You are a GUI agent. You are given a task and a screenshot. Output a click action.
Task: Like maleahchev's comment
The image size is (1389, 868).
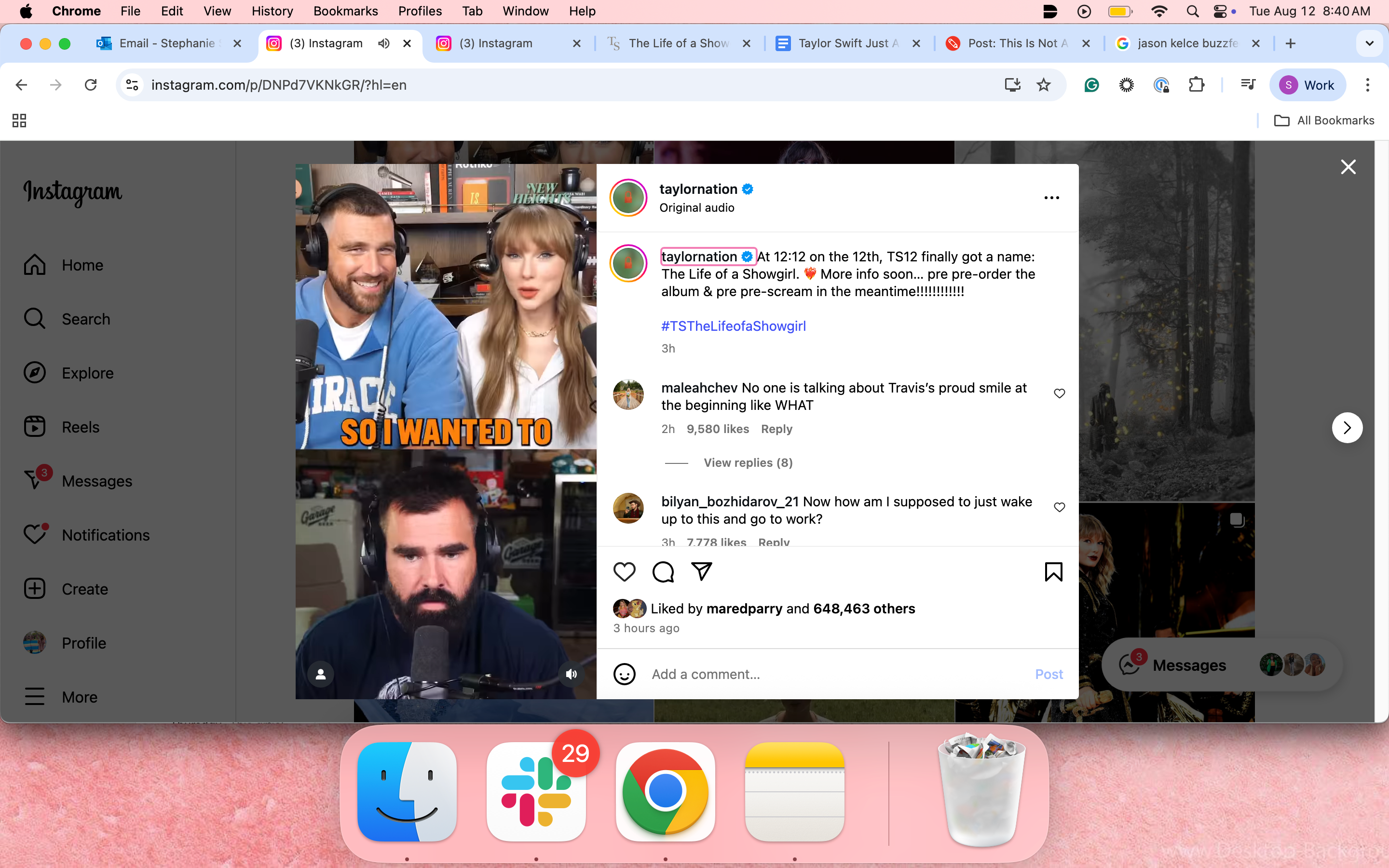click(1060, 393)
